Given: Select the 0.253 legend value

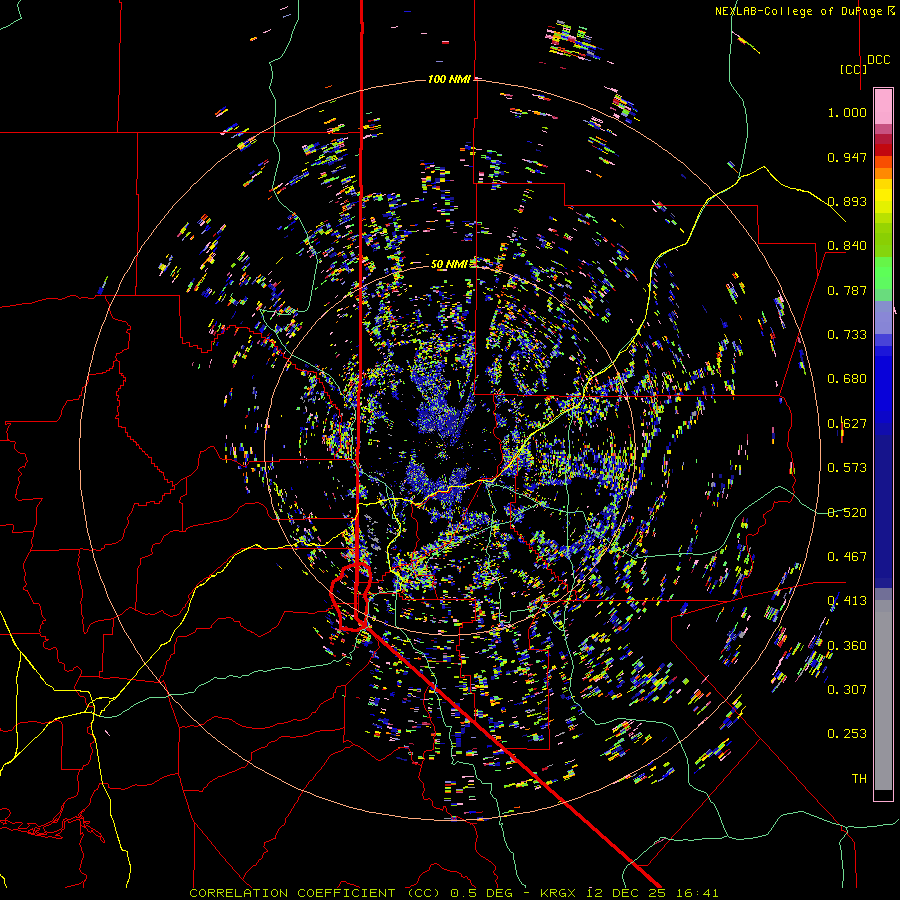Looking at the screenshot, I should [x=847, y=734].
